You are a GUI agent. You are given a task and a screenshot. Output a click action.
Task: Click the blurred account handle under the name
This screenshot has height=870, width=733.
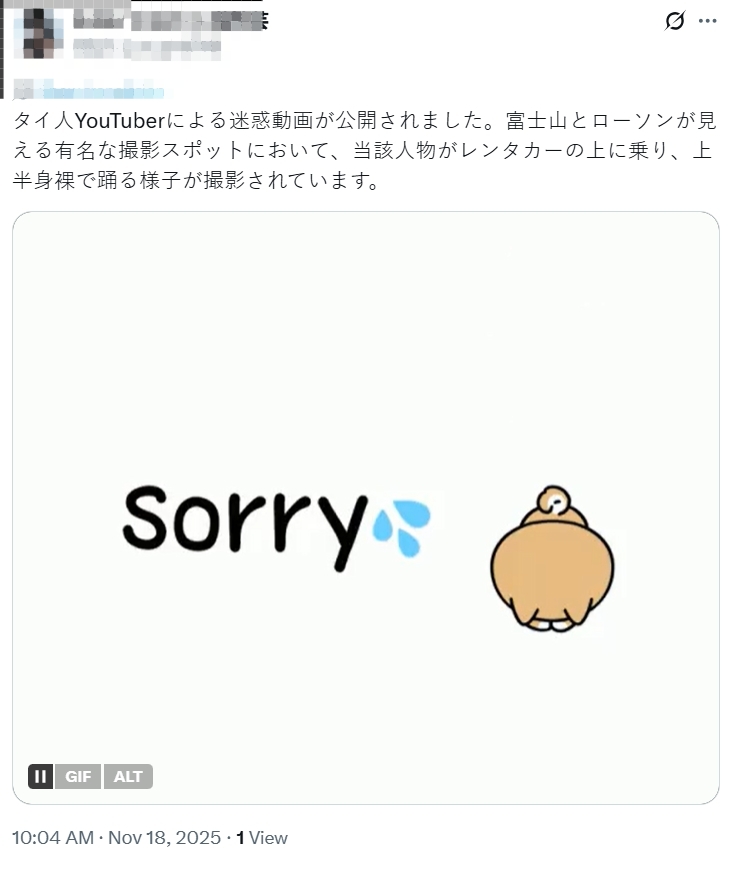[x=147, y=49]
